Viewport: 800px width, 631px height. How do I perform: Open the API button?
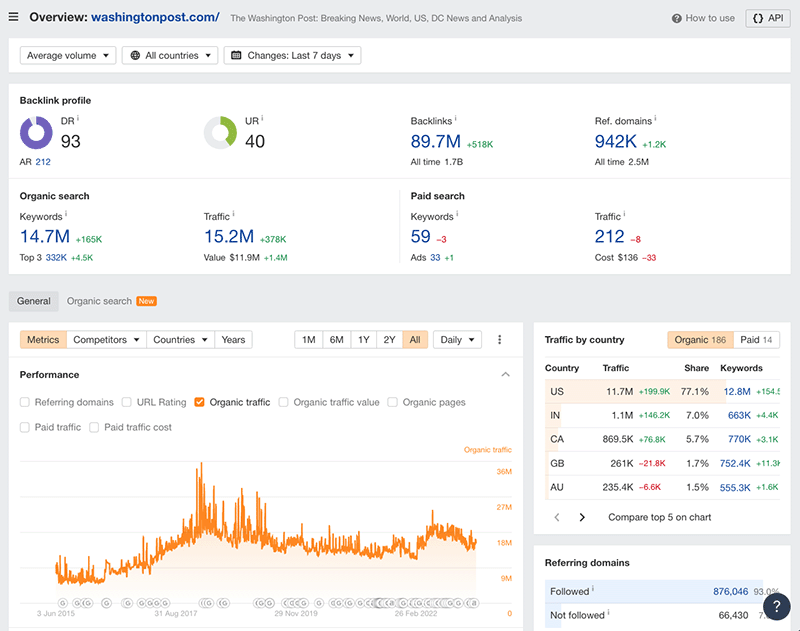pos(767,18)
